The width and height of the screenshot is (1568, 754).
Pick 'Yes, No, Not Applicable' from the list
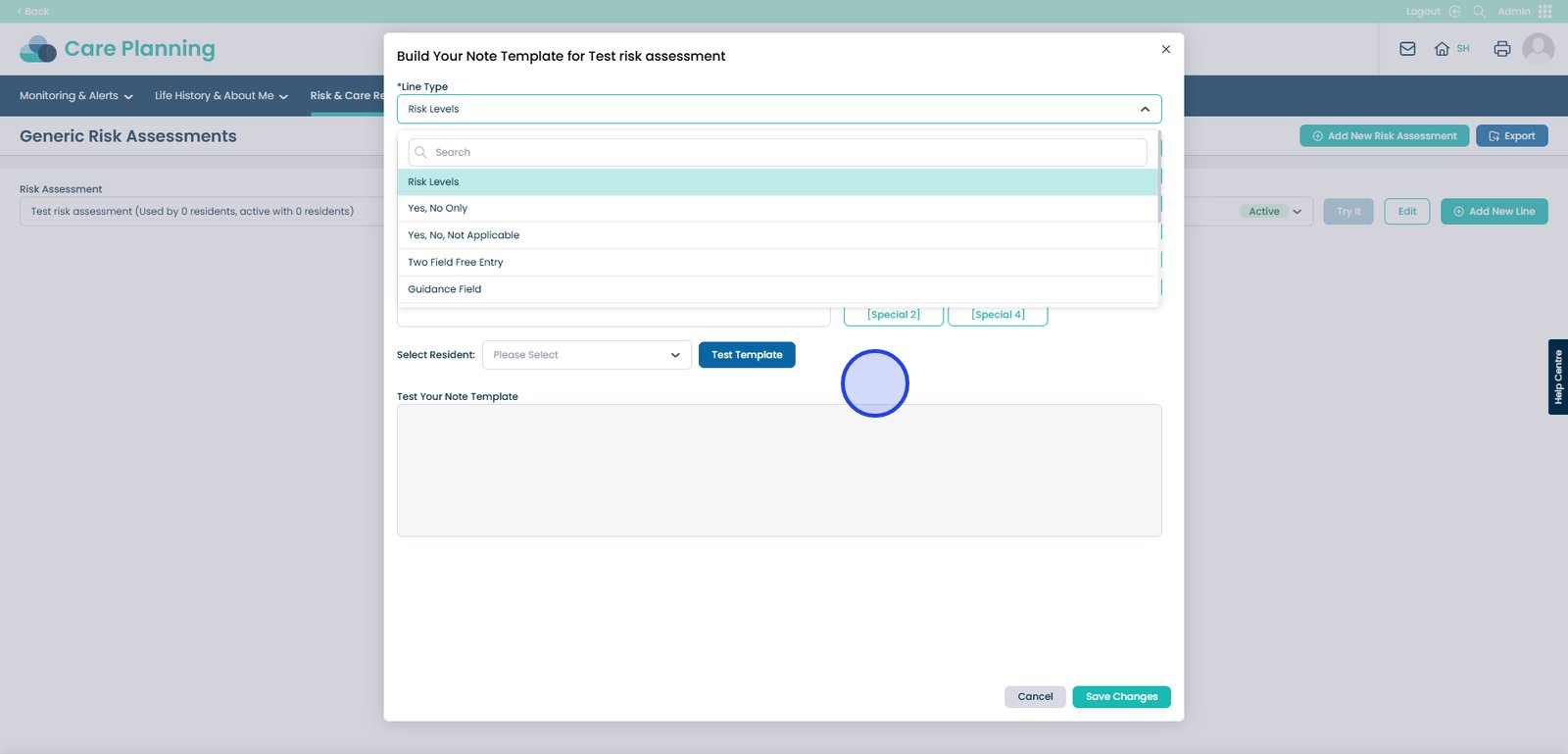(x=777, y=235)
